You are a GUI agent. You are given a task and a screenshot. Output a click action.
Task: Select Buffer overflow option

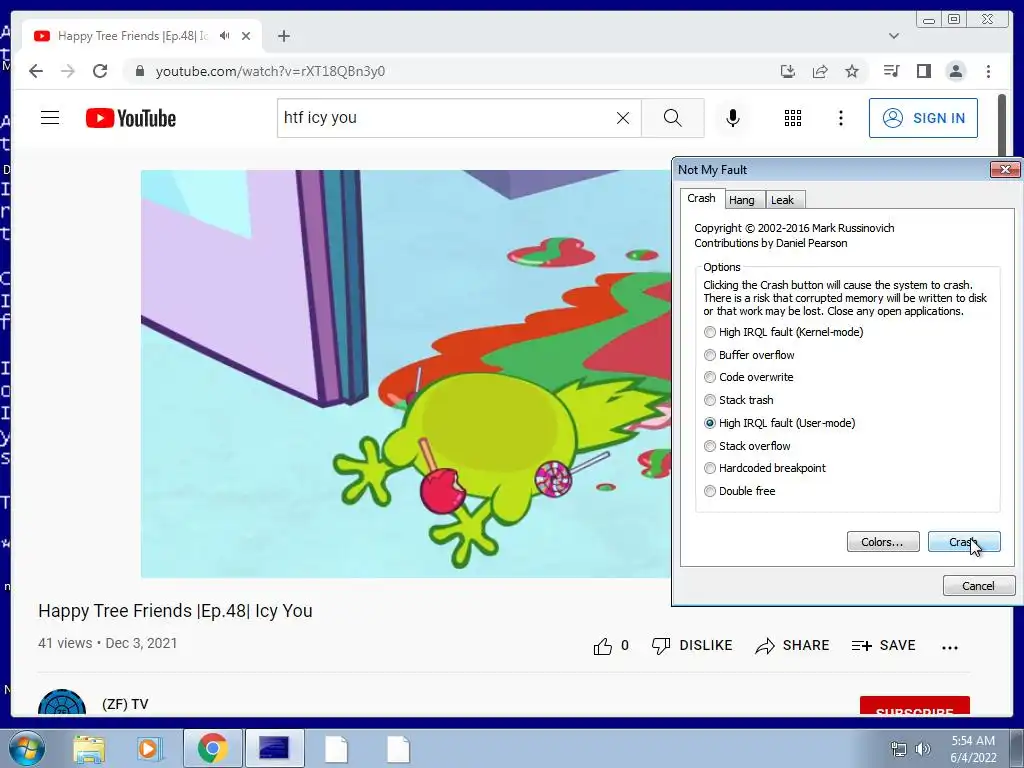[x=749, y=355]
